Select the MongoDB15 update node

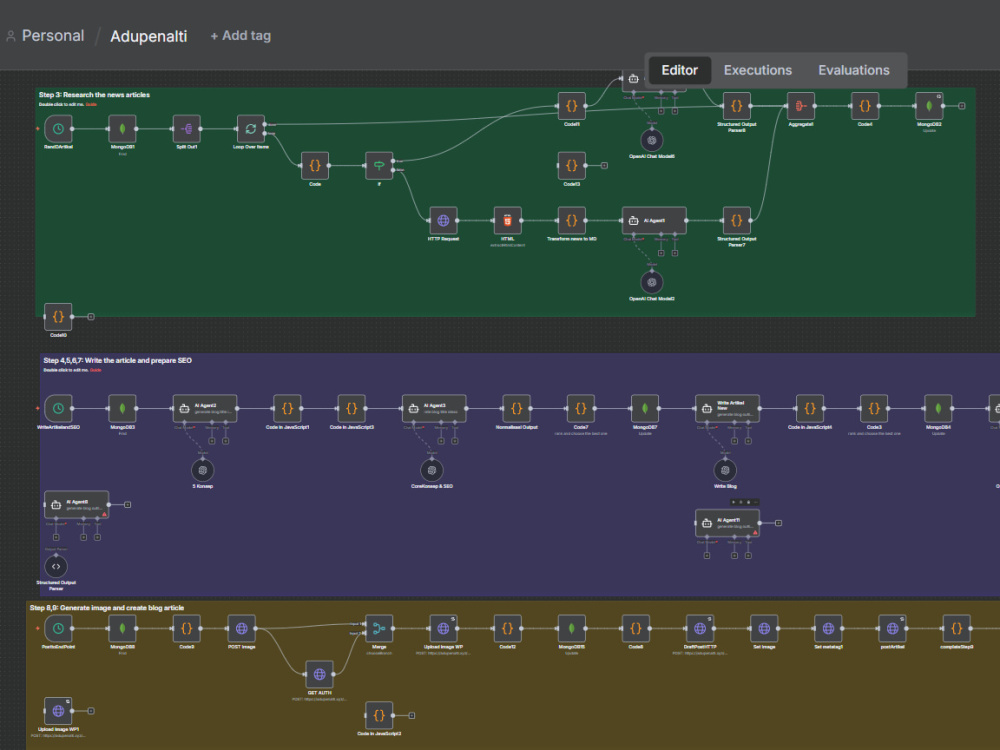pos(571,629)
